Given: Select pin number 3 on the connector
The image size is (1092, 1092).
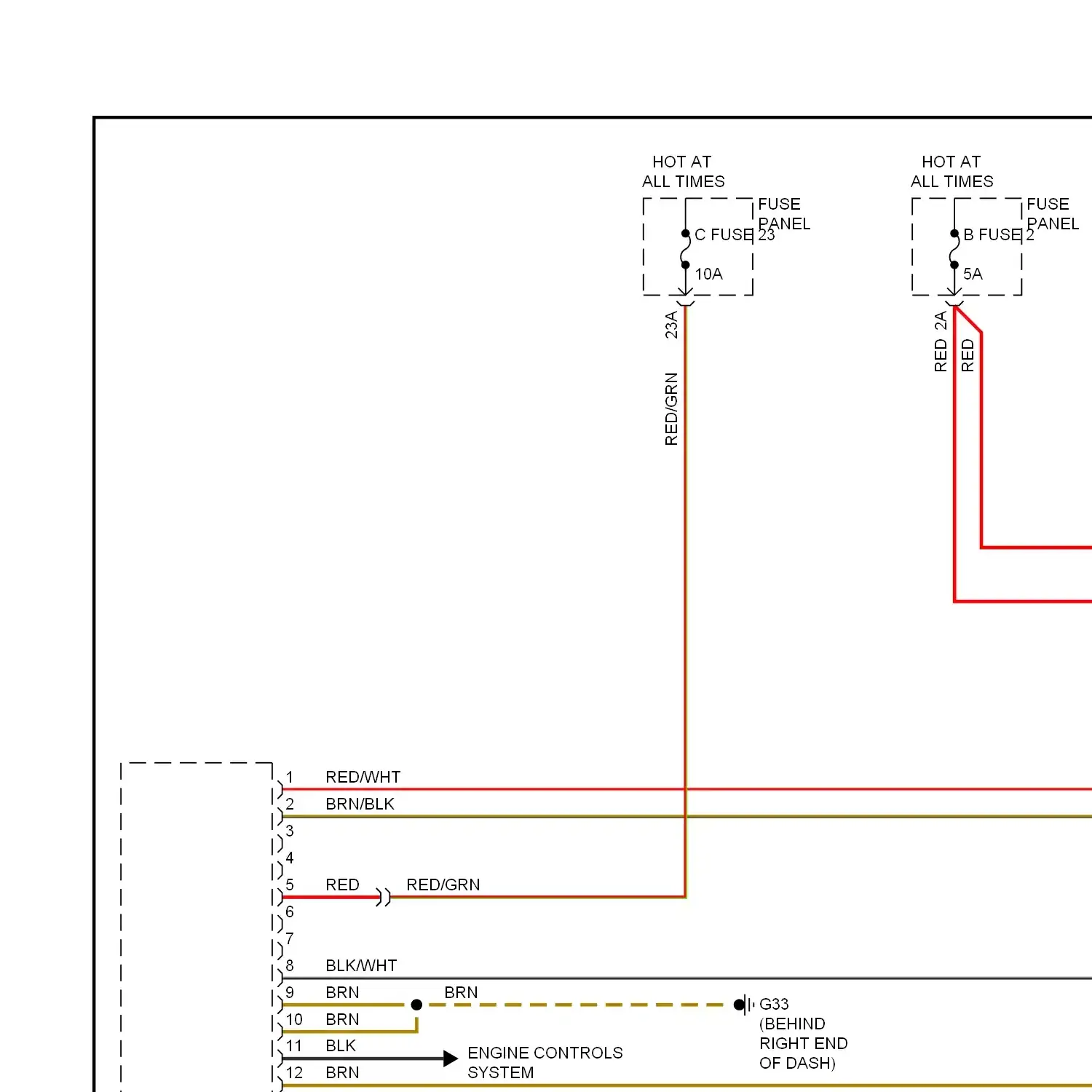Looking at the screenshot, I should pos(290,831).
